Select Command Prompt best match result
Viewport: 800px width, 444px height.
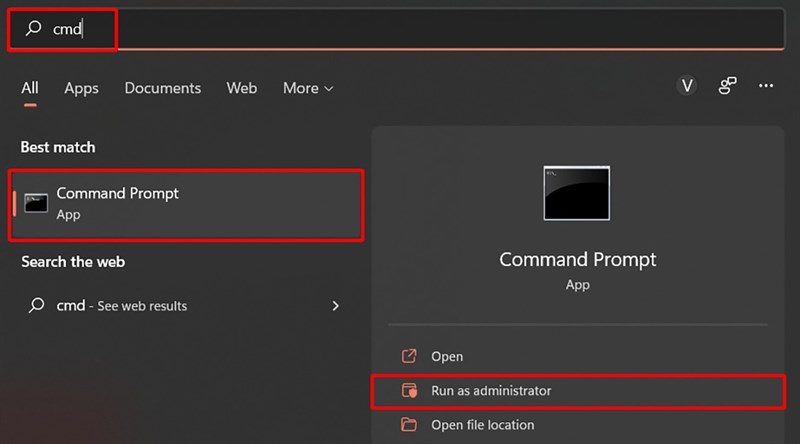coord(186,205)
